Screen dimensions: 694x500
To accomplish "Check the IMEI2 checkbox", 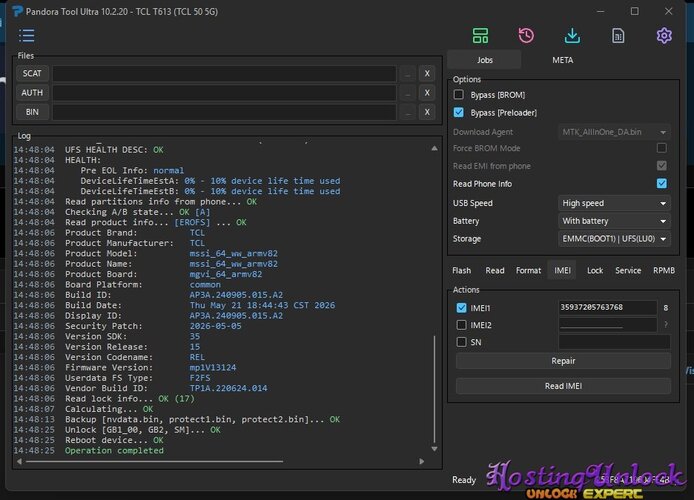I will point(461,325).
